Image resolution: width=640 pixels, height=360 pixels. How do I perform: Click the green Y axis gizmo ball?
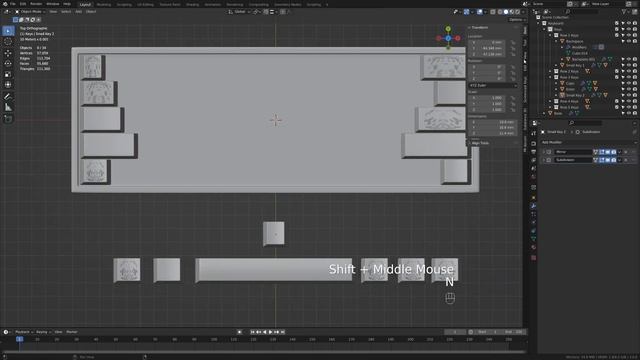448,29
